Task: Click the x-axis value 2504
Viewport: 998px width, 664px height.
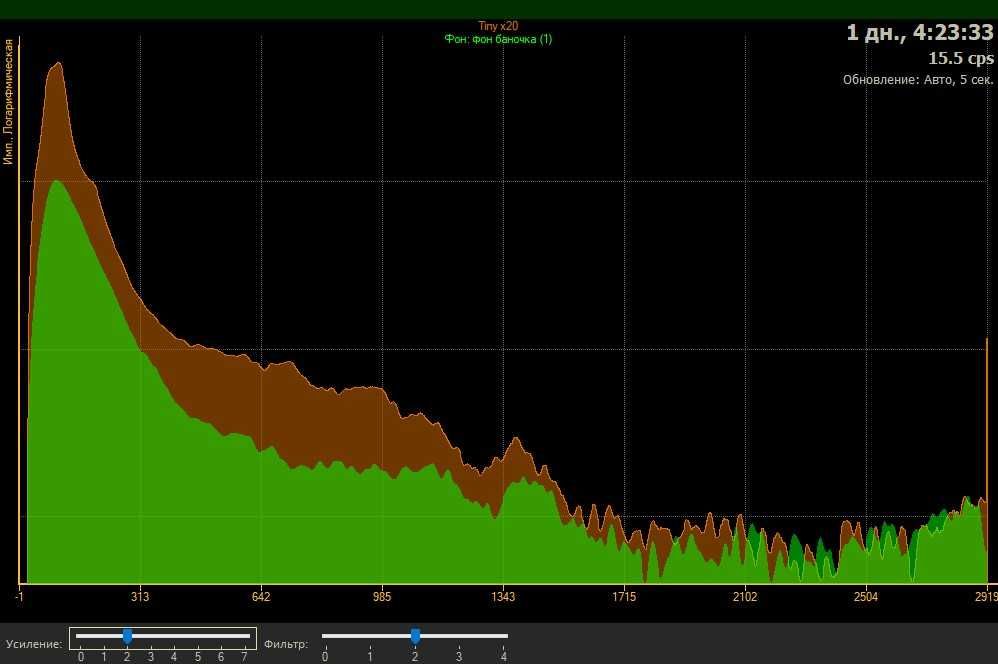Action: coord(866,597)
